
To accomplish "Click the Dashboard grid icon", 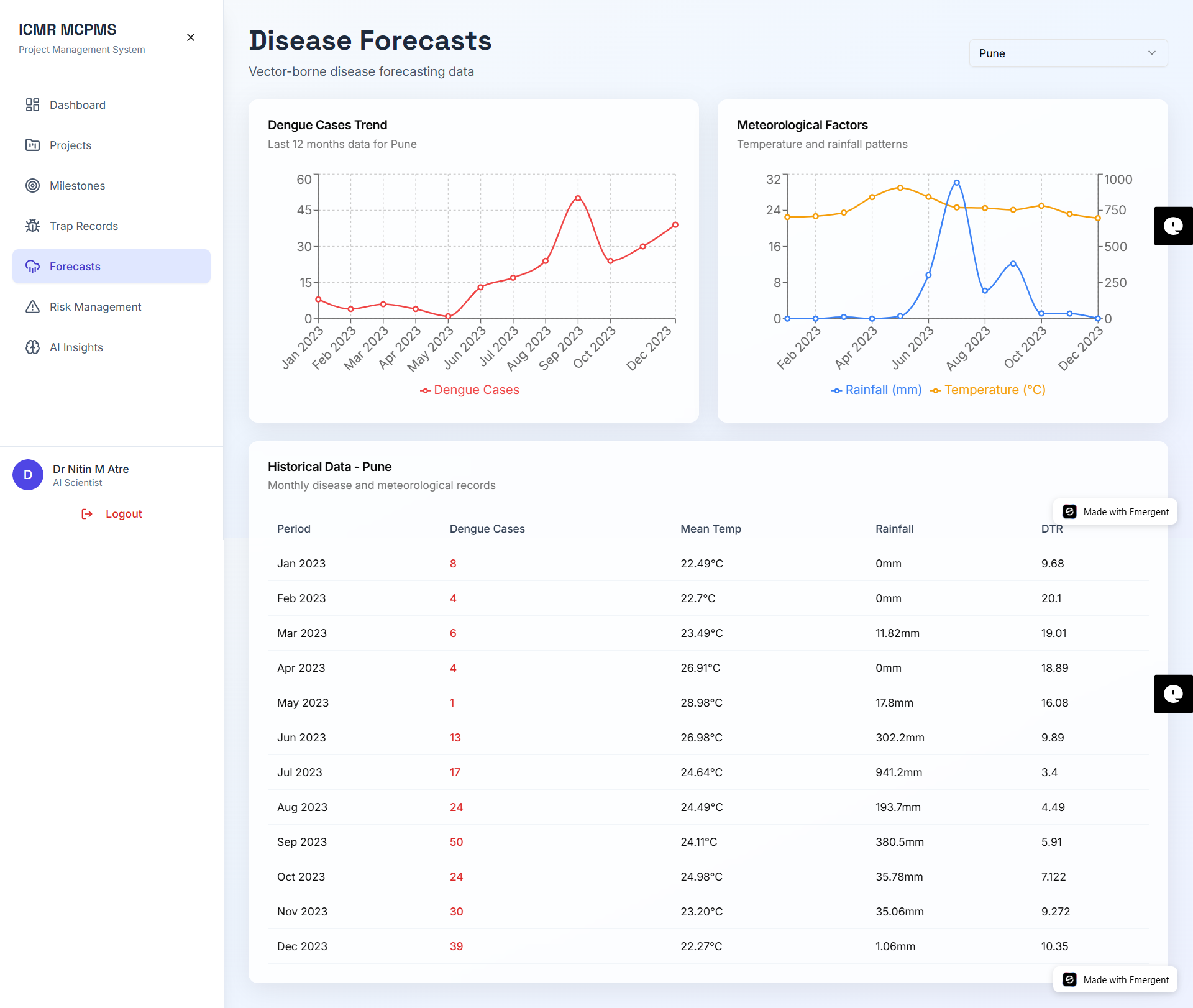I will tap(32, 104).
